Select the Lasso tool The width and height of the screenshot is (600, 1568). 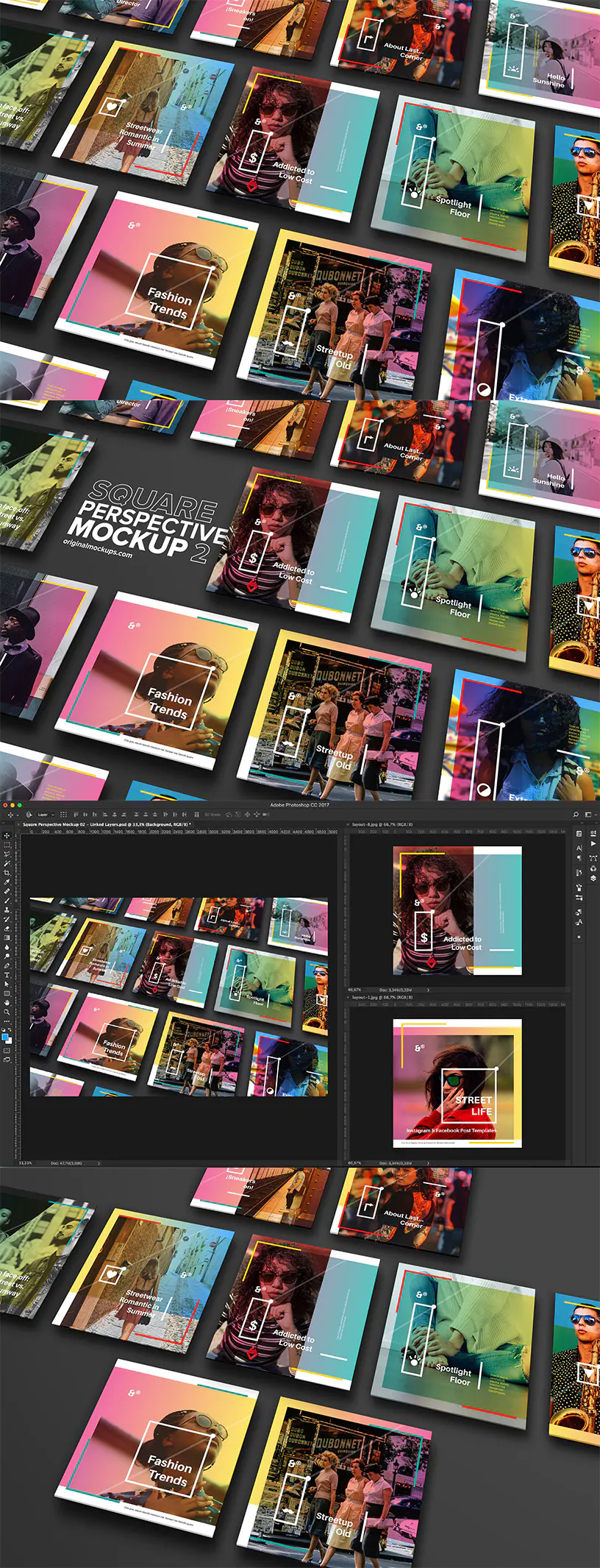point(7,854)
